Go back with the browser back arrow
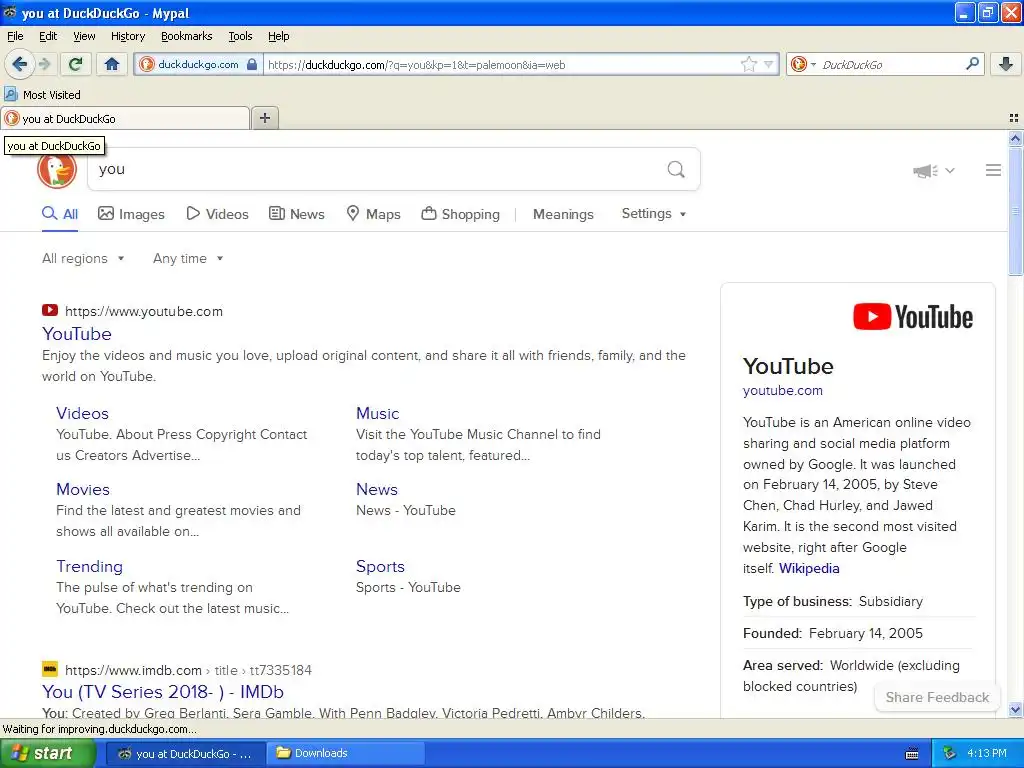The width and height of the screenshot is (1024, 768). pos(19,64)
